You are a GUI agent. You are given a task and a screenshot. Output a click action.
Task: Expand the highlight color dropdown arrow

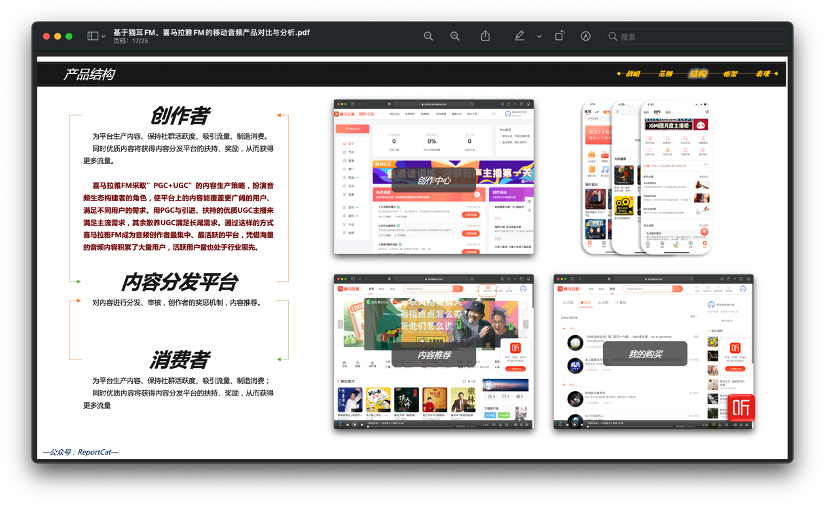pos(539,36)
